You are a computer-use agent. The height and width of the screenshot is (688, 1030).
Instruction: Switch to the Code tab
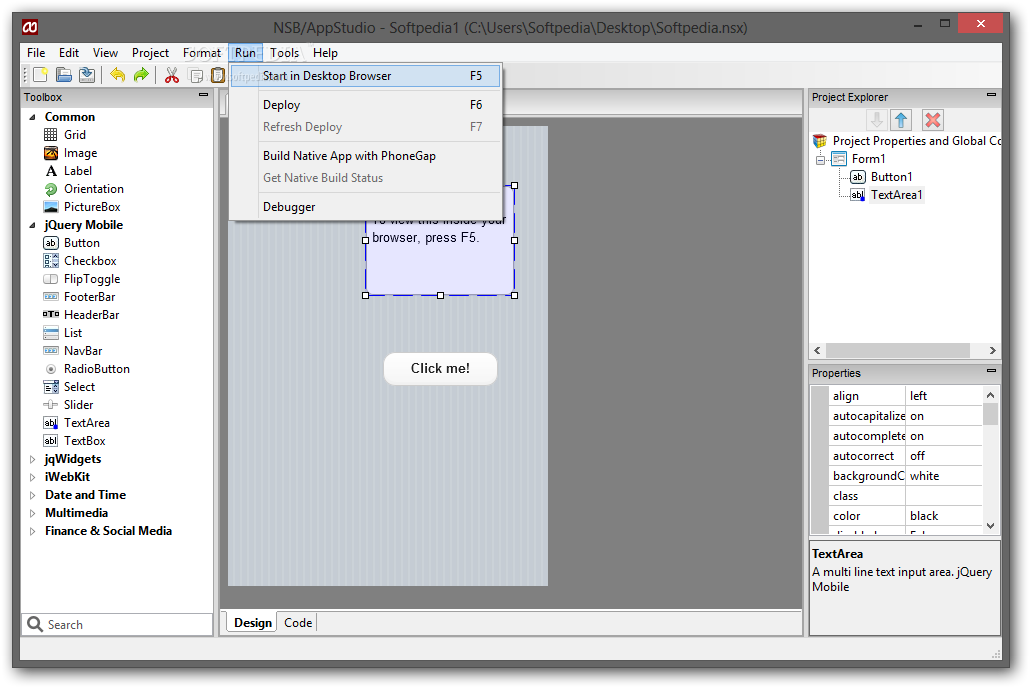pyautogui.click(x=298, y=623)
